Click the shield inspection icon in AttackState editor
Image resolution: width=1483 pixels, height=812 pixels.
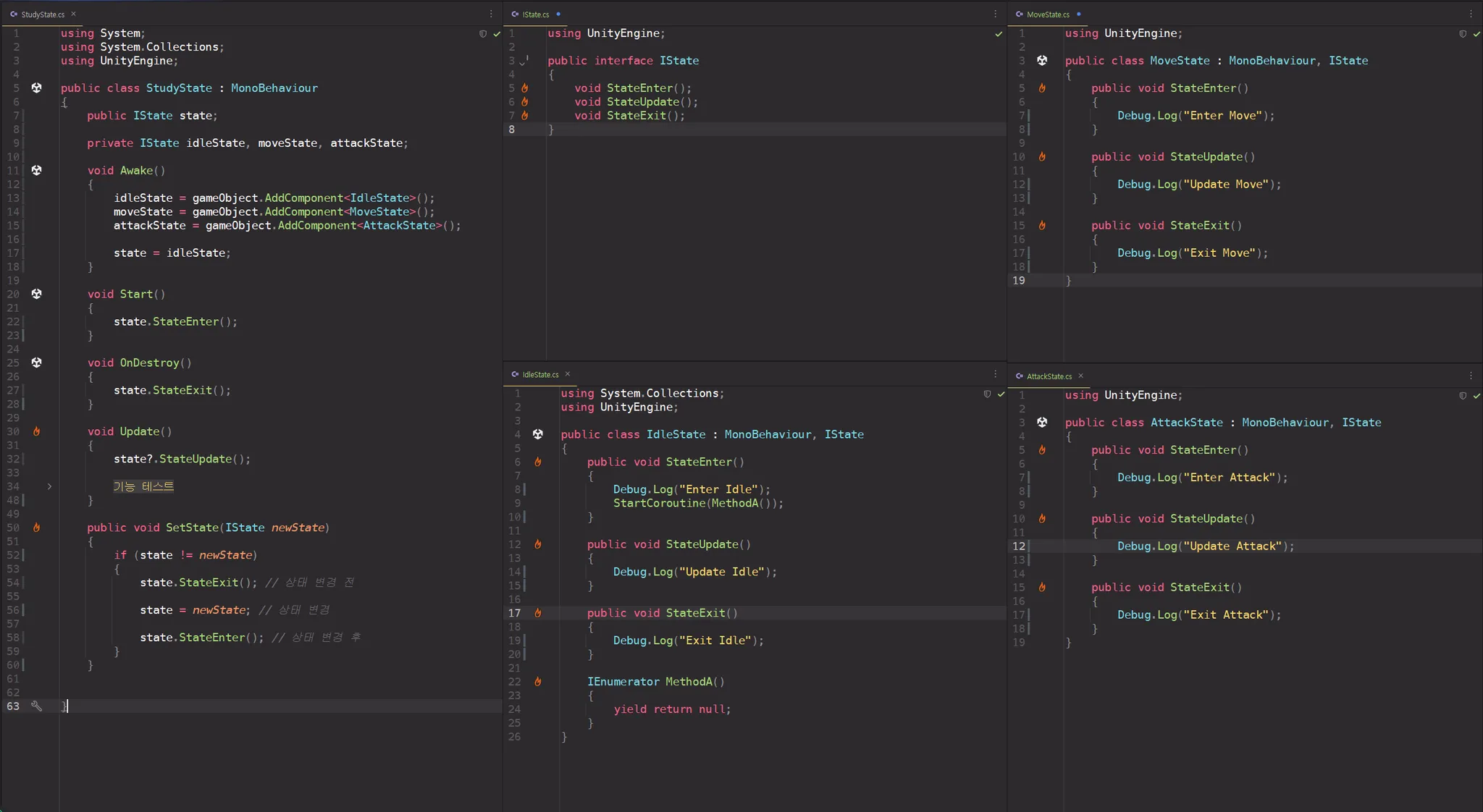(1463, 395)
